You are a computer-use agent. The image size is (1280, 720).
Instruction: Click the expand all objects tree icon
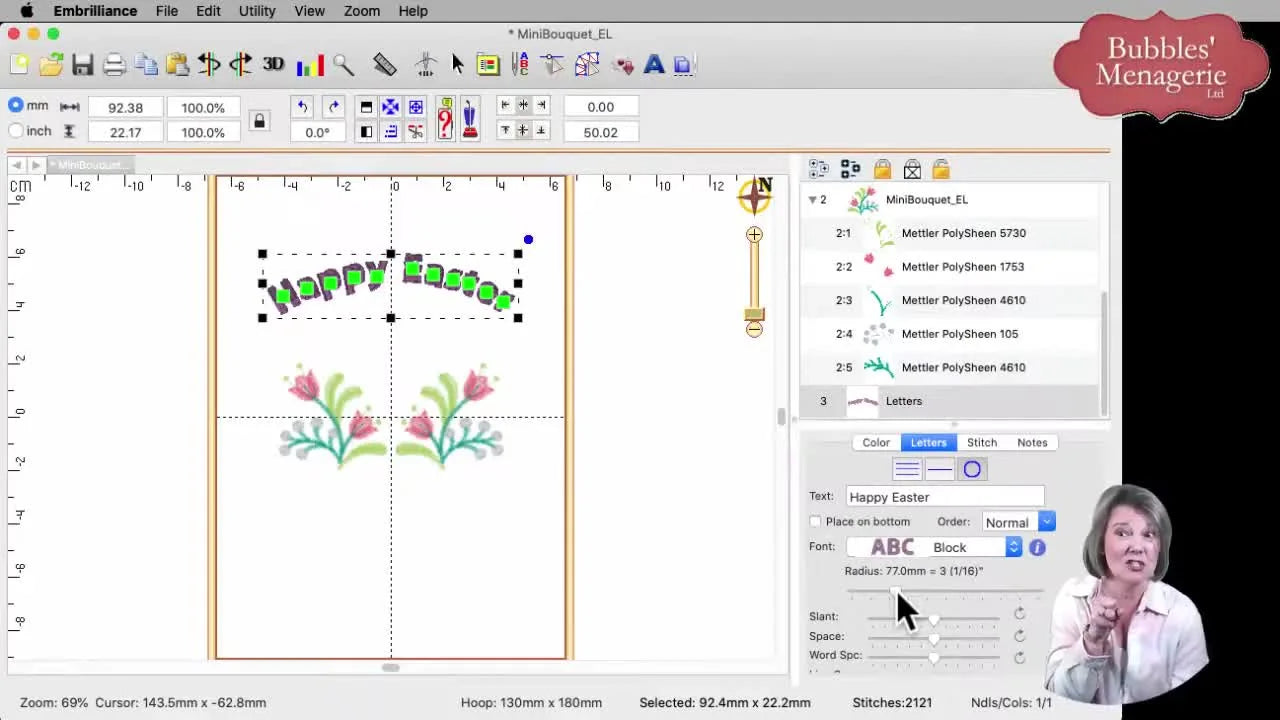819,169
